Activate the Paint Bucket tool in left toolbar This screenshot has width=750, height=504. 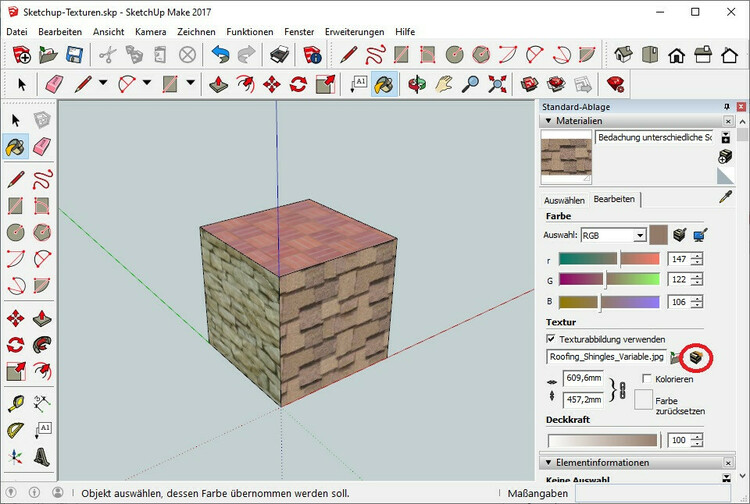click(15, 147)
